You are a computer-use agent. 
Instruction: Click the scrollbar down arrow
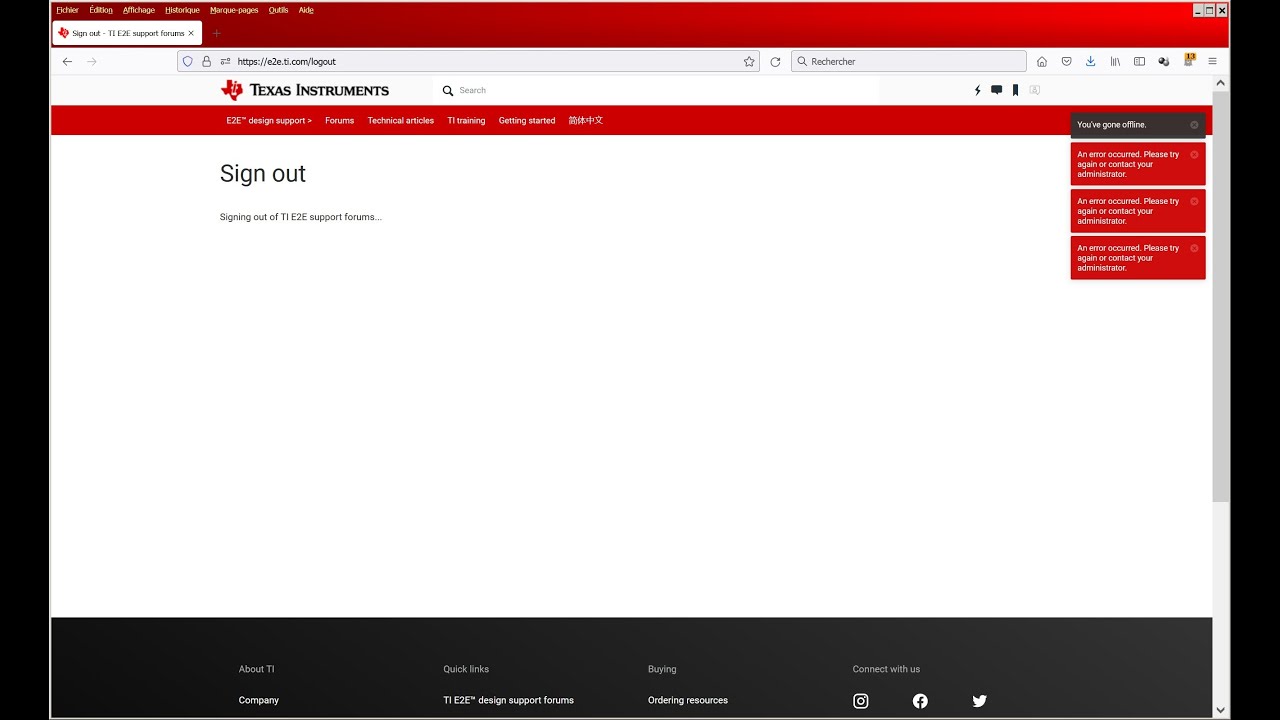tap(1221, 710)
